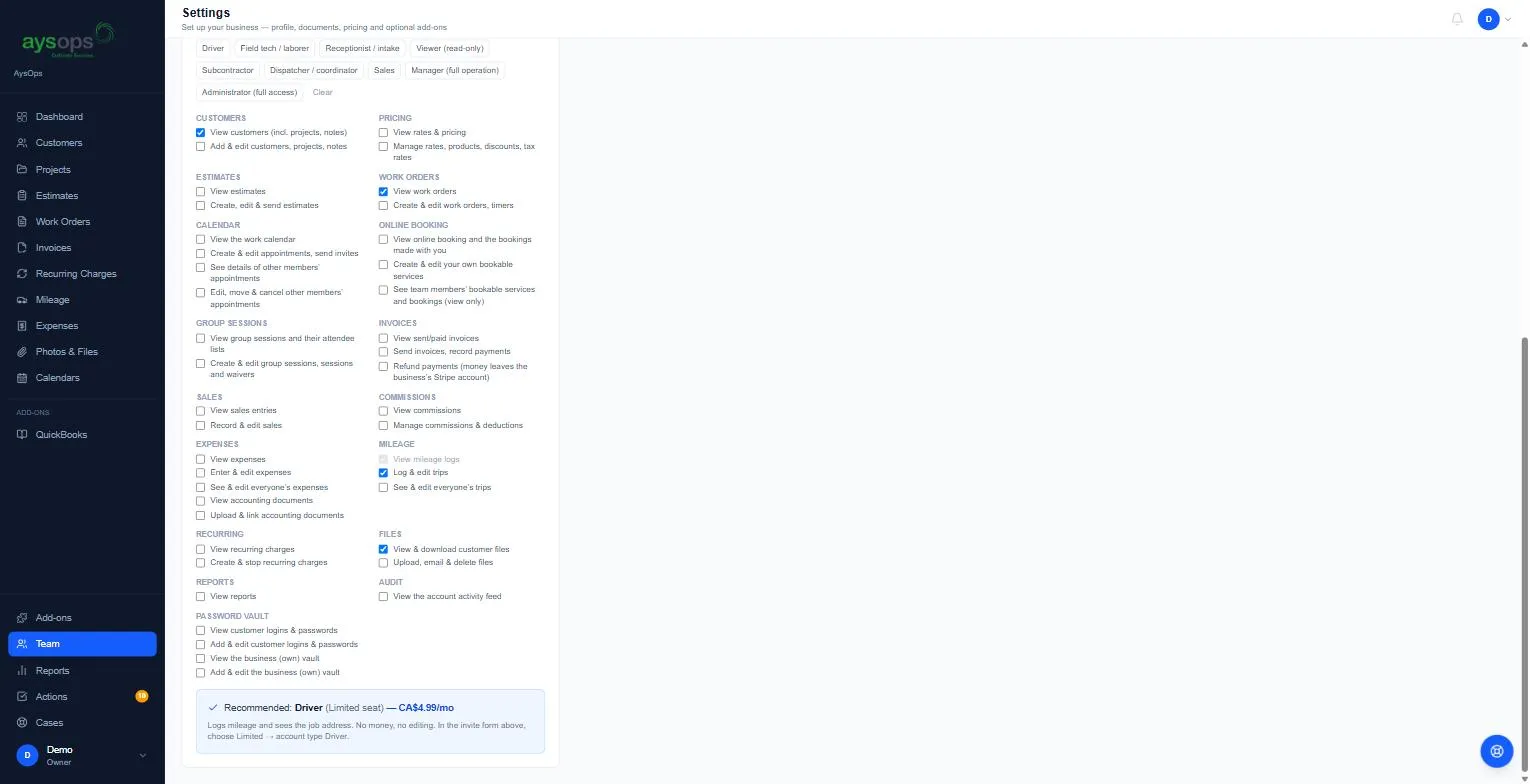The height and width of the screenshot is (784, 1530).
Task: Click the Photos & Files paperclip icon
Action: 22,352
